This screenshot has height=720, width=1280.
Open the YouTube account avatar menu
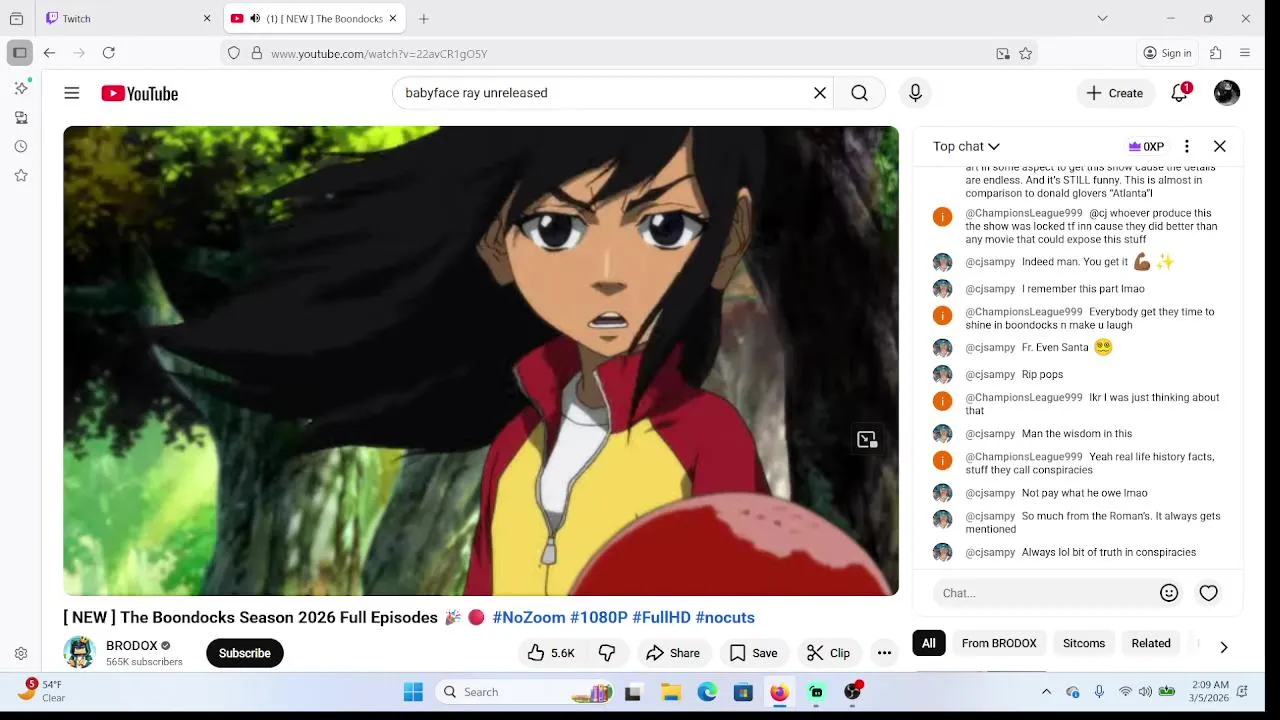click(1227, 93)
